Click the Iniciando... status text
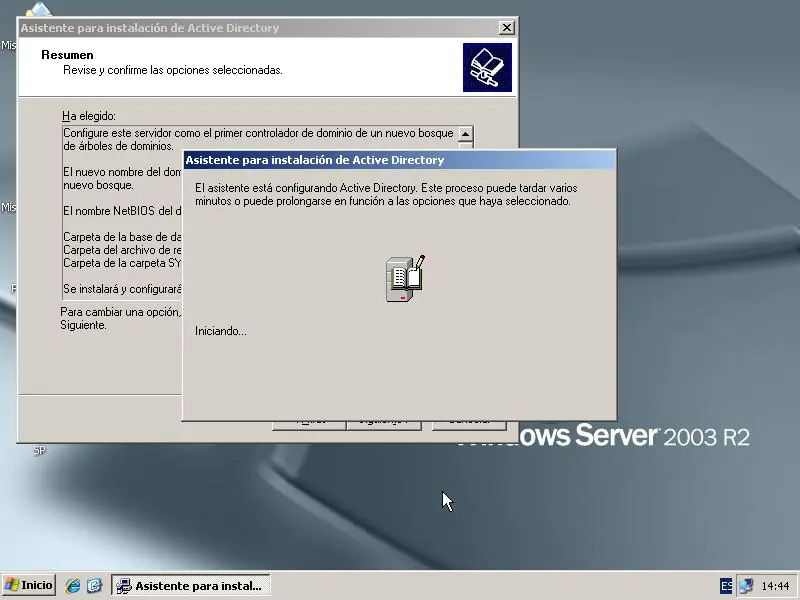 [220, 331]
